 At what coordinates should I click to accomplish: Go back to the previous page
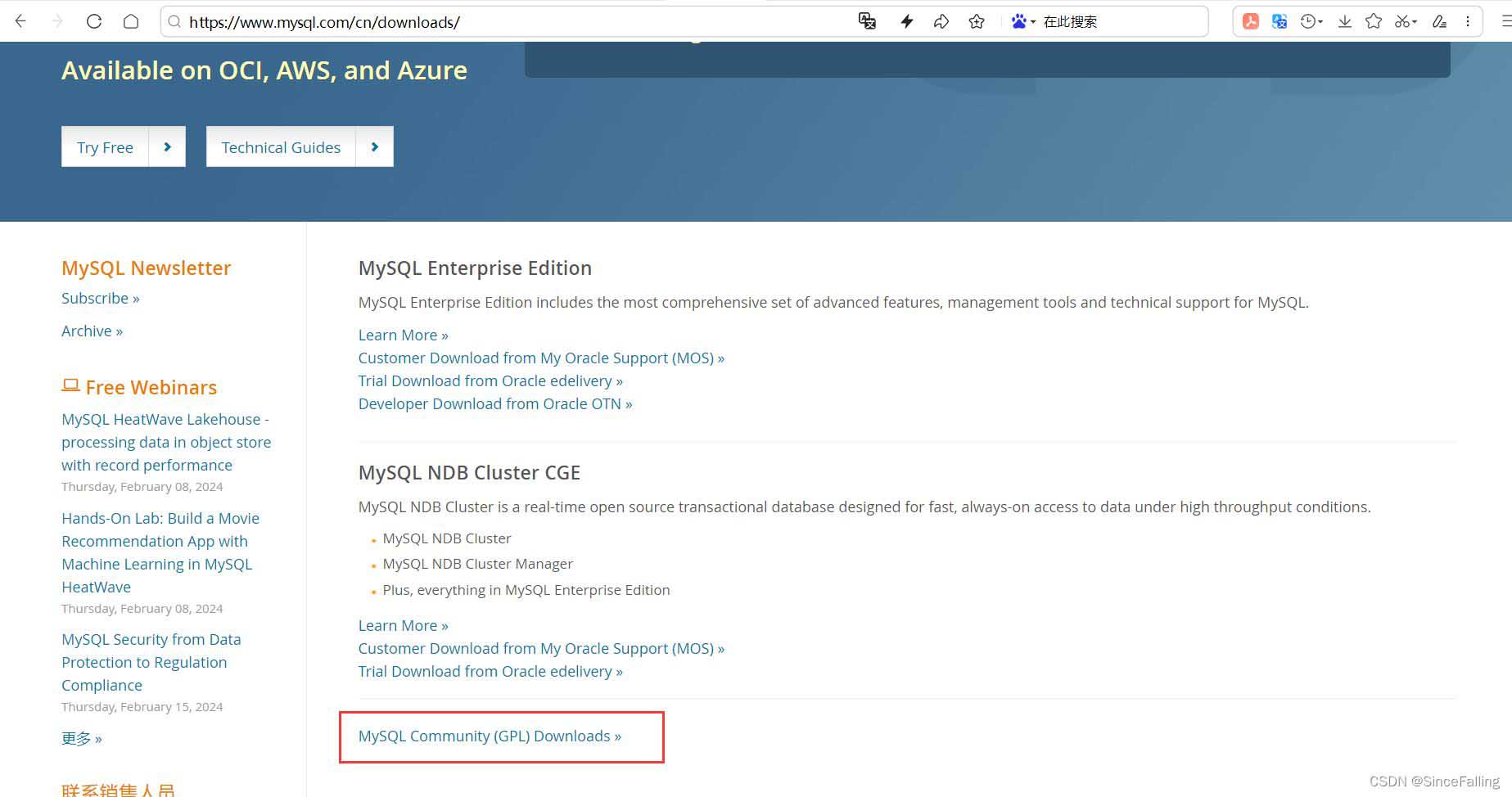tap(20, 21)
